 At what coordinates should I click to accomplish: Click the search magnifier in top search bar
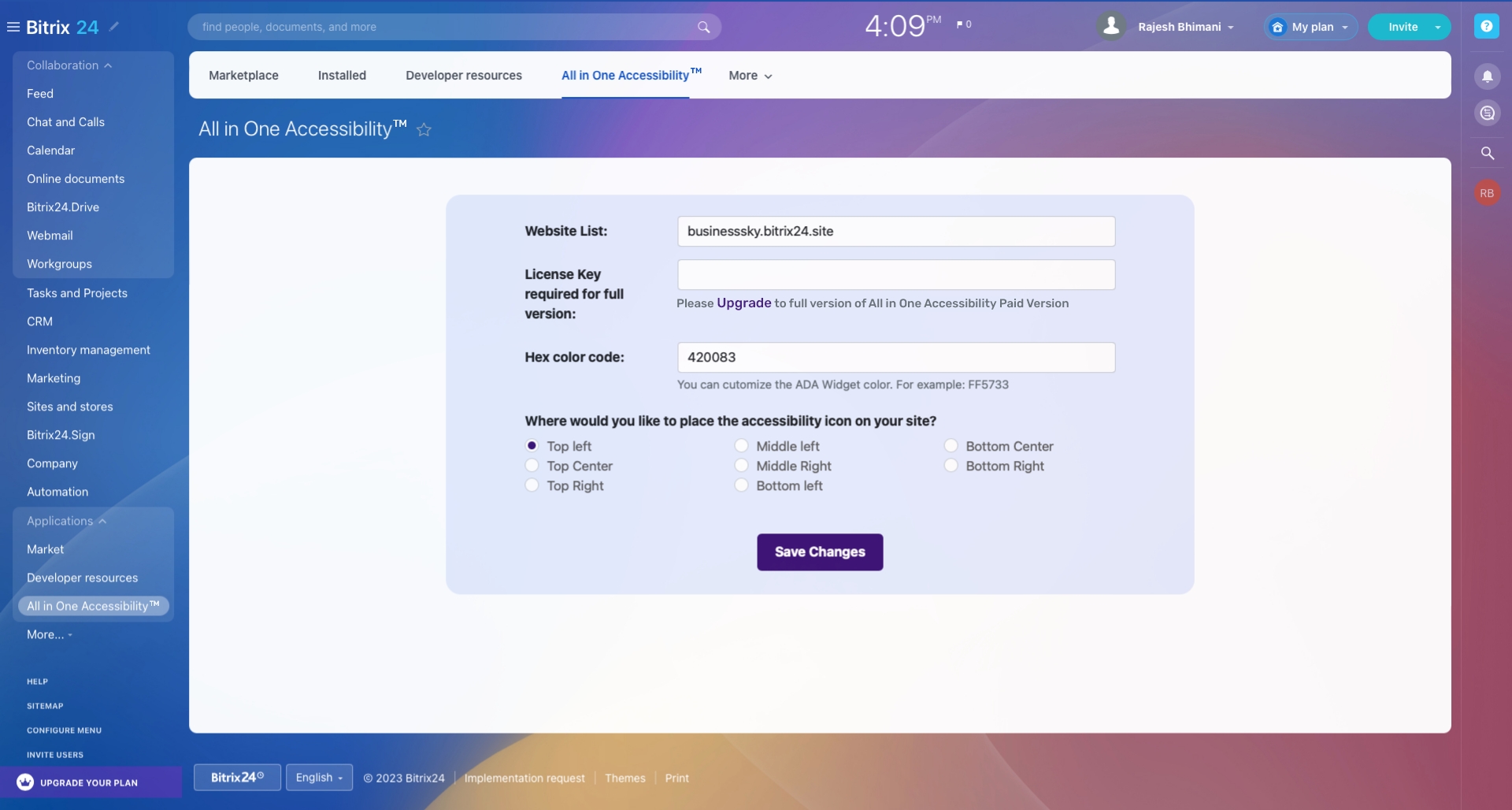(x=703, y=27)
